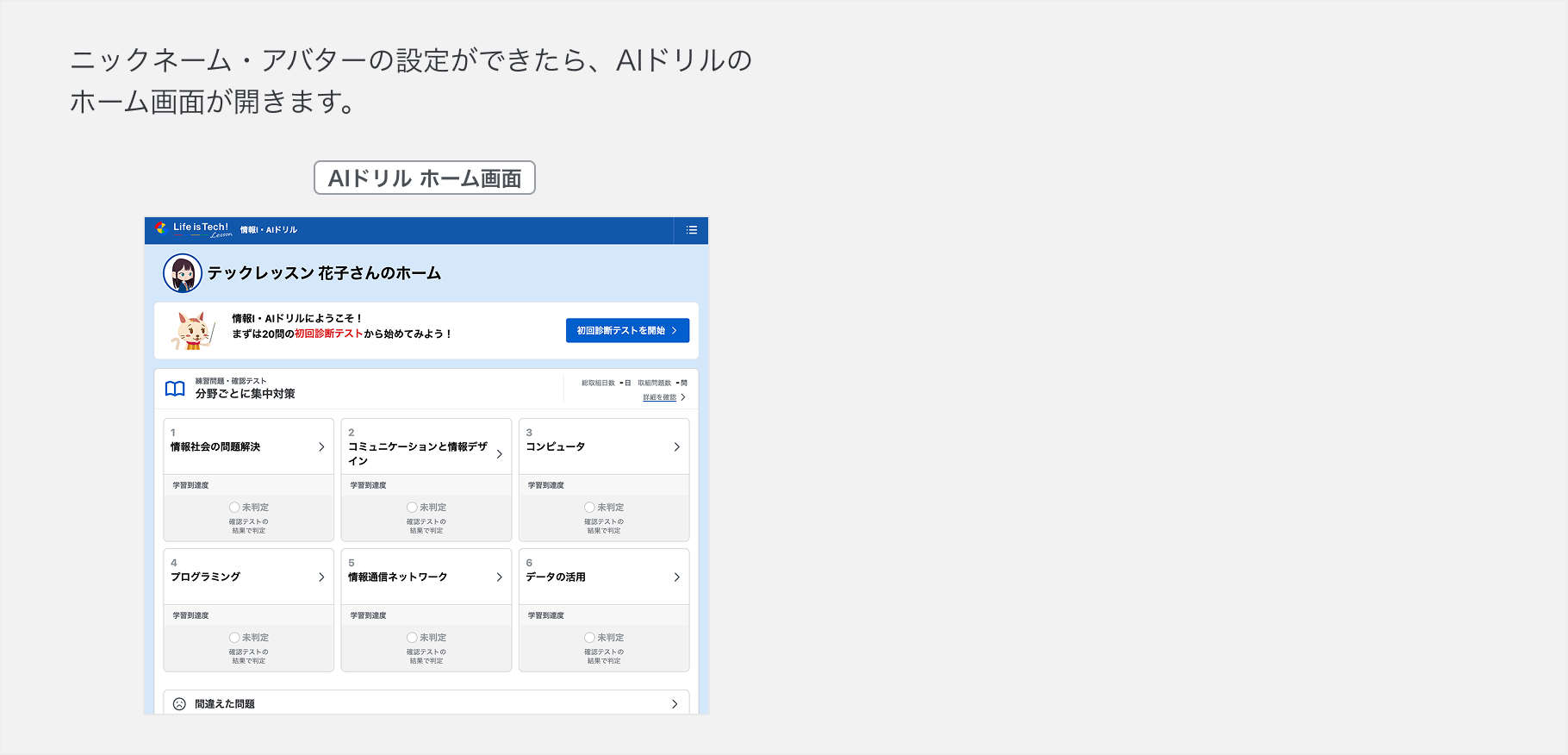Click the Life is Tech! Lesson logo
The image size is (1568, 755).
(x=194, y=229)
